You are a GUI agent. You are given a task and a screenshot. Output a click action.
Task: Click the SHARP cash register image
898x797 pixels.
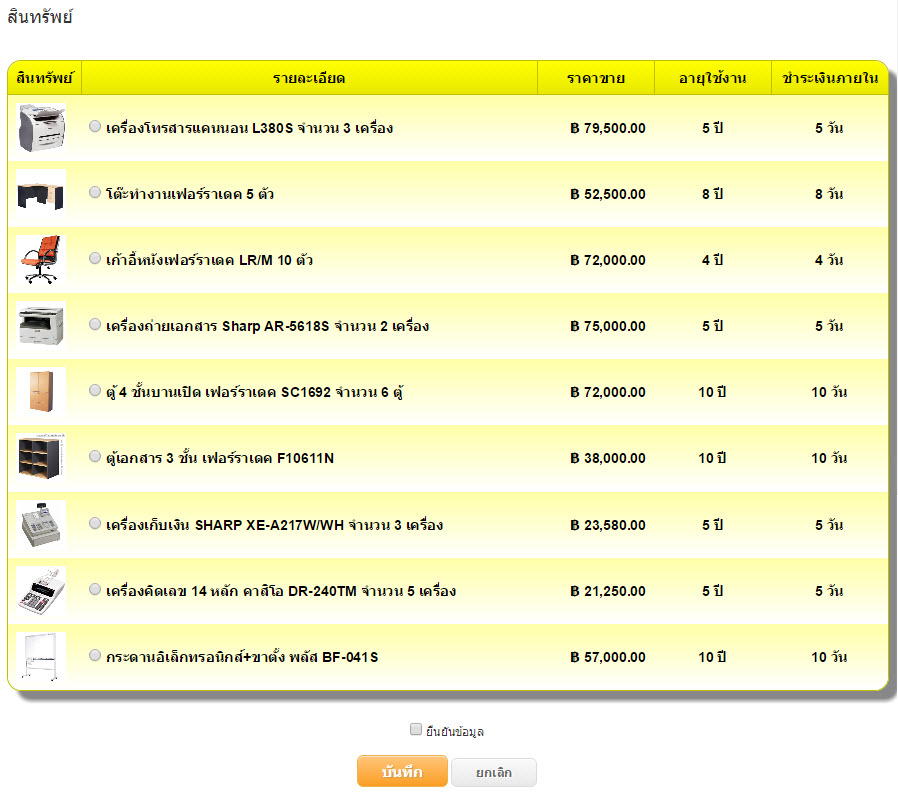pos(41,525)
